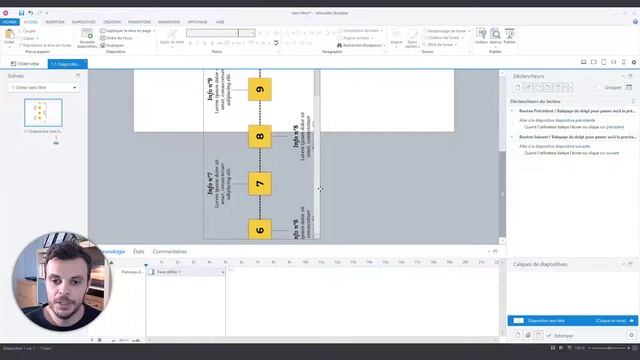
Task: Undock the Déclencheurs panel
Action: point(630,76)
